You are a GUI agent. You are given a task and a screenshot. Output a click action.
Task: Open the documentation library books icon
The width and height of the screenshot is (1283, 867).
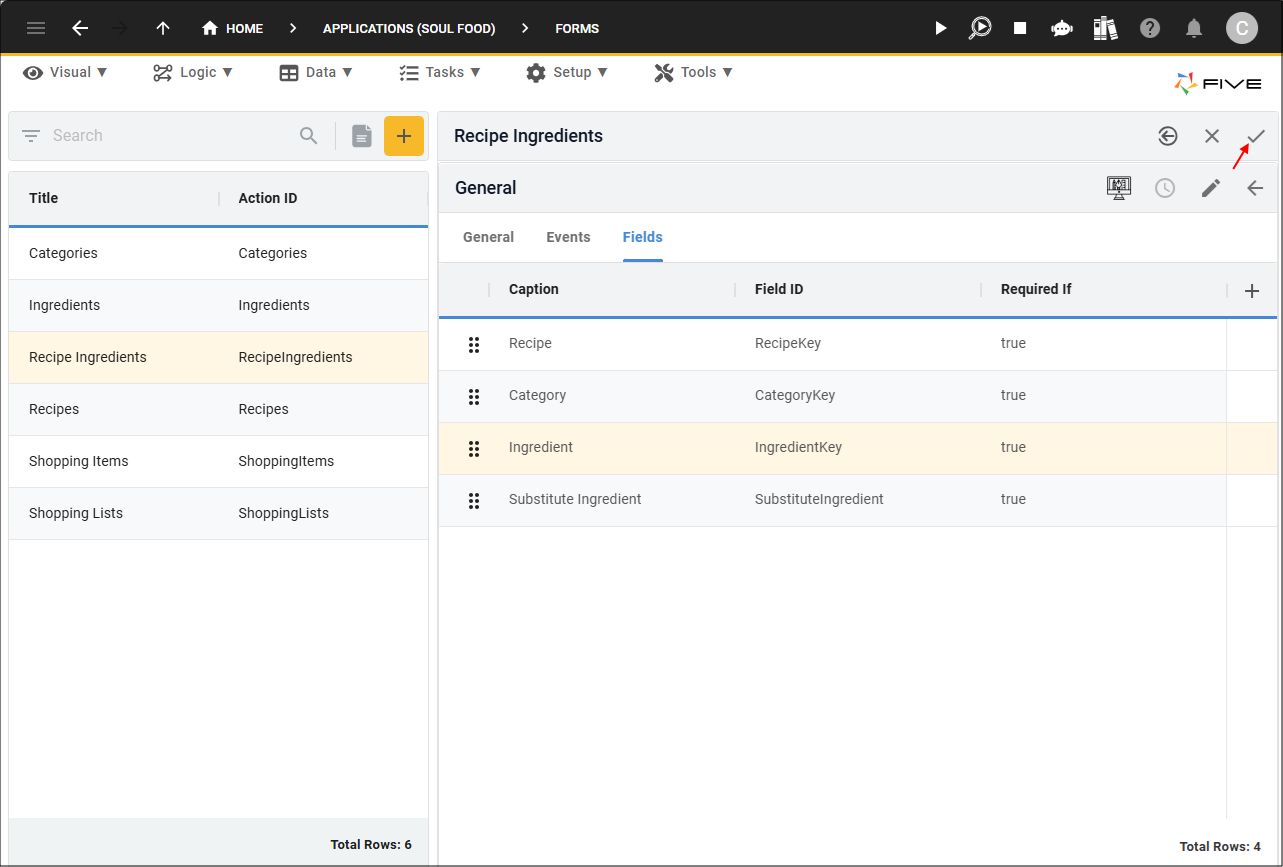(x=1105, y=28)
